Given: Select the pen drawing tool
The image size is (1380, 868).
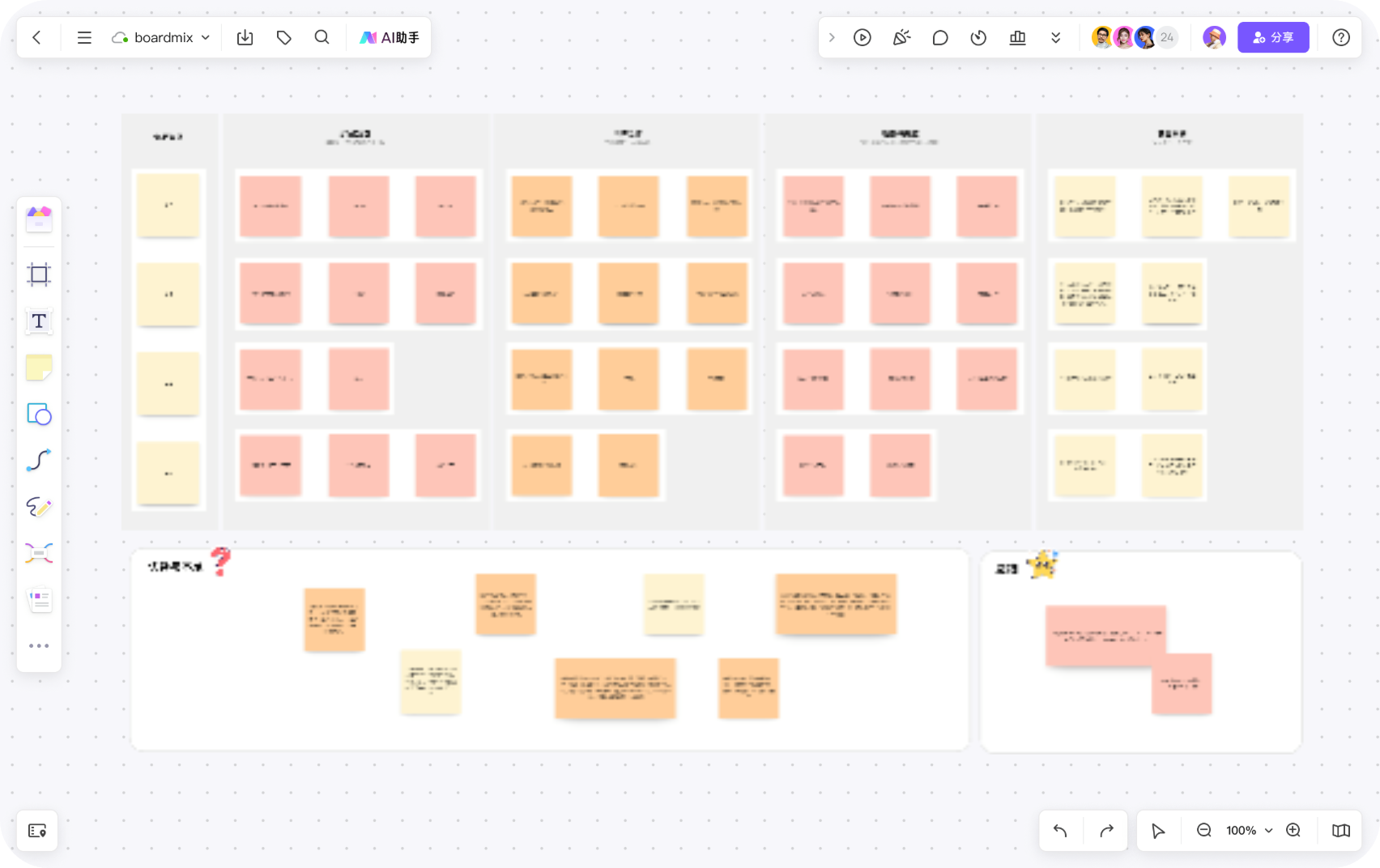Looking at the screenshot, I should 39,507.
